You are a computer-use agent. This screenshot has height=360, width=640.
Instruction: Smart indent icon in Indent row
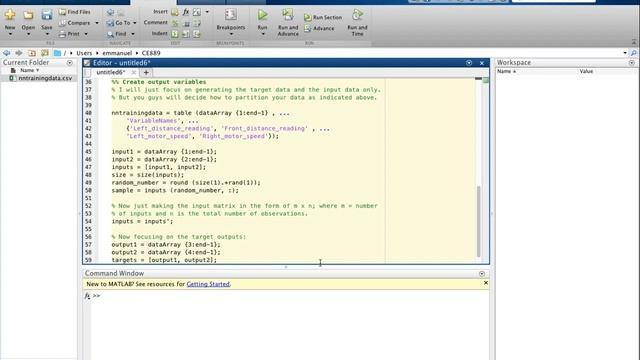point(175,34)
